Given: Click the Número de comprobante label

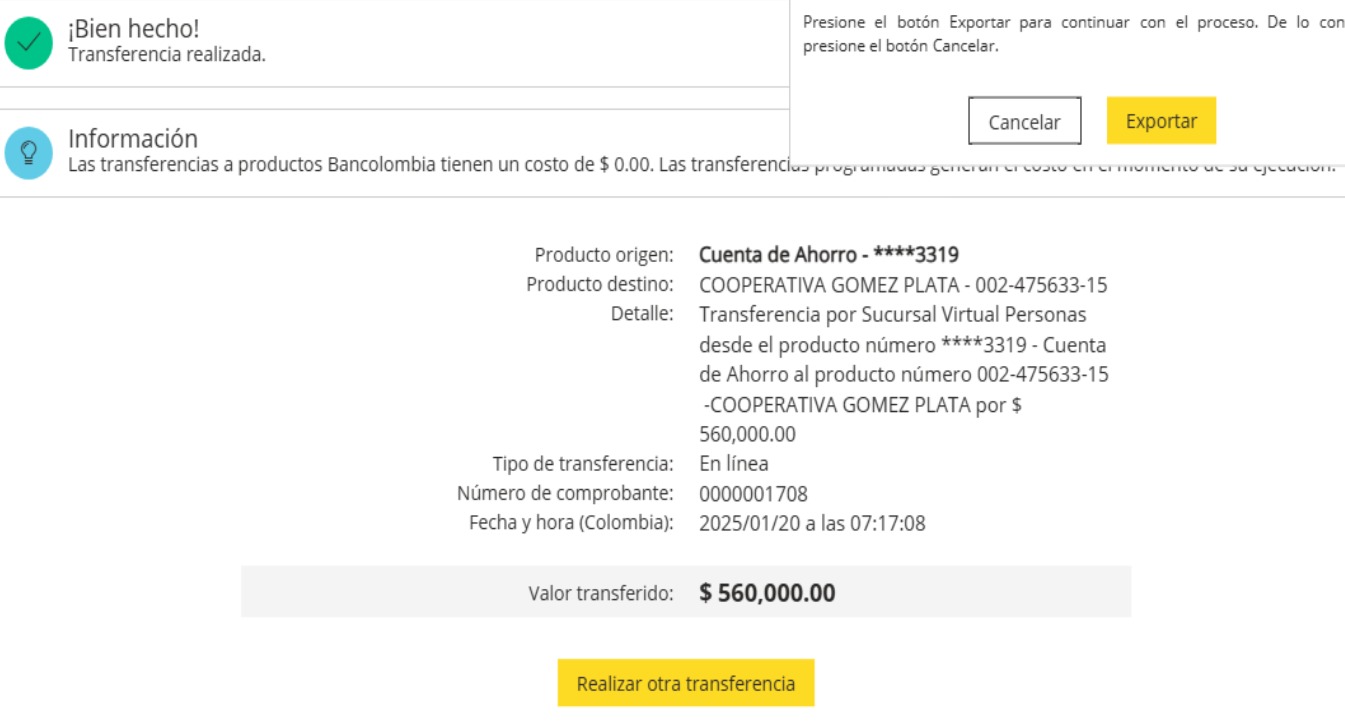Looking at the screenshot, I should pyautogui.click(x=564, y=494).
